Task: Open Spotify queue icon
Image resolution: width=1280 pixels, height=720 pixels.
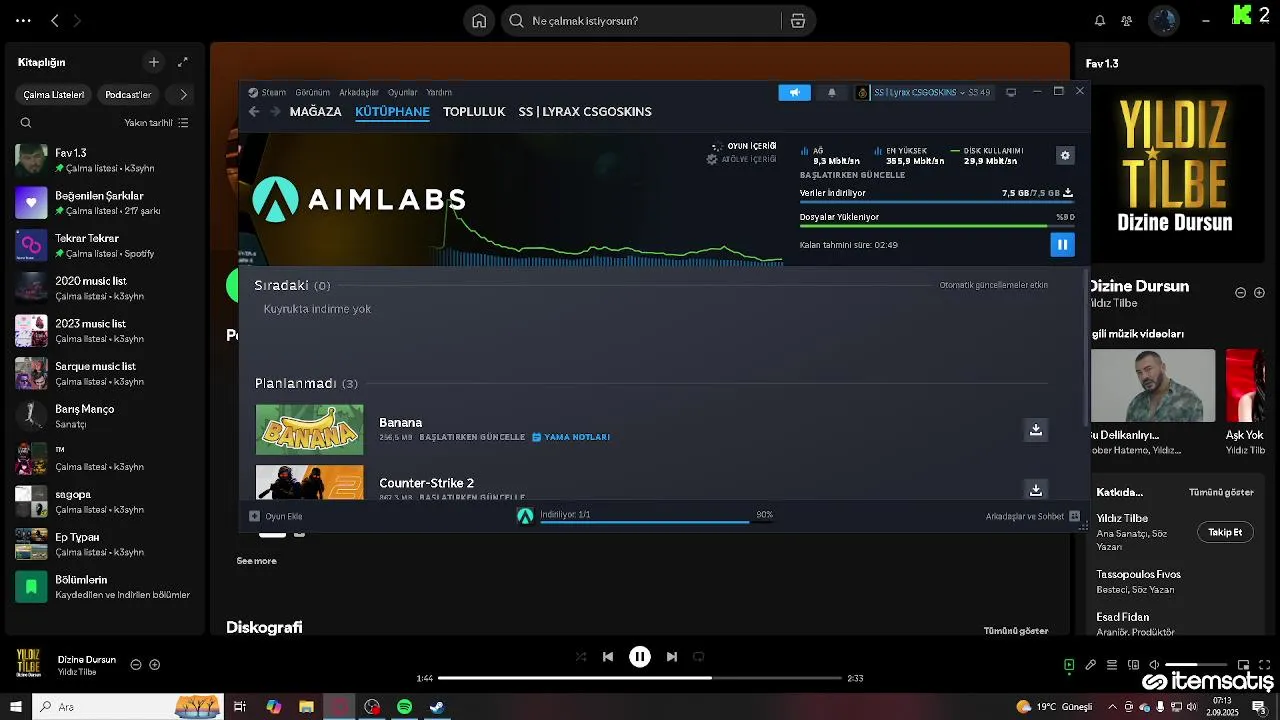Action: click(x=1112, y=665)
